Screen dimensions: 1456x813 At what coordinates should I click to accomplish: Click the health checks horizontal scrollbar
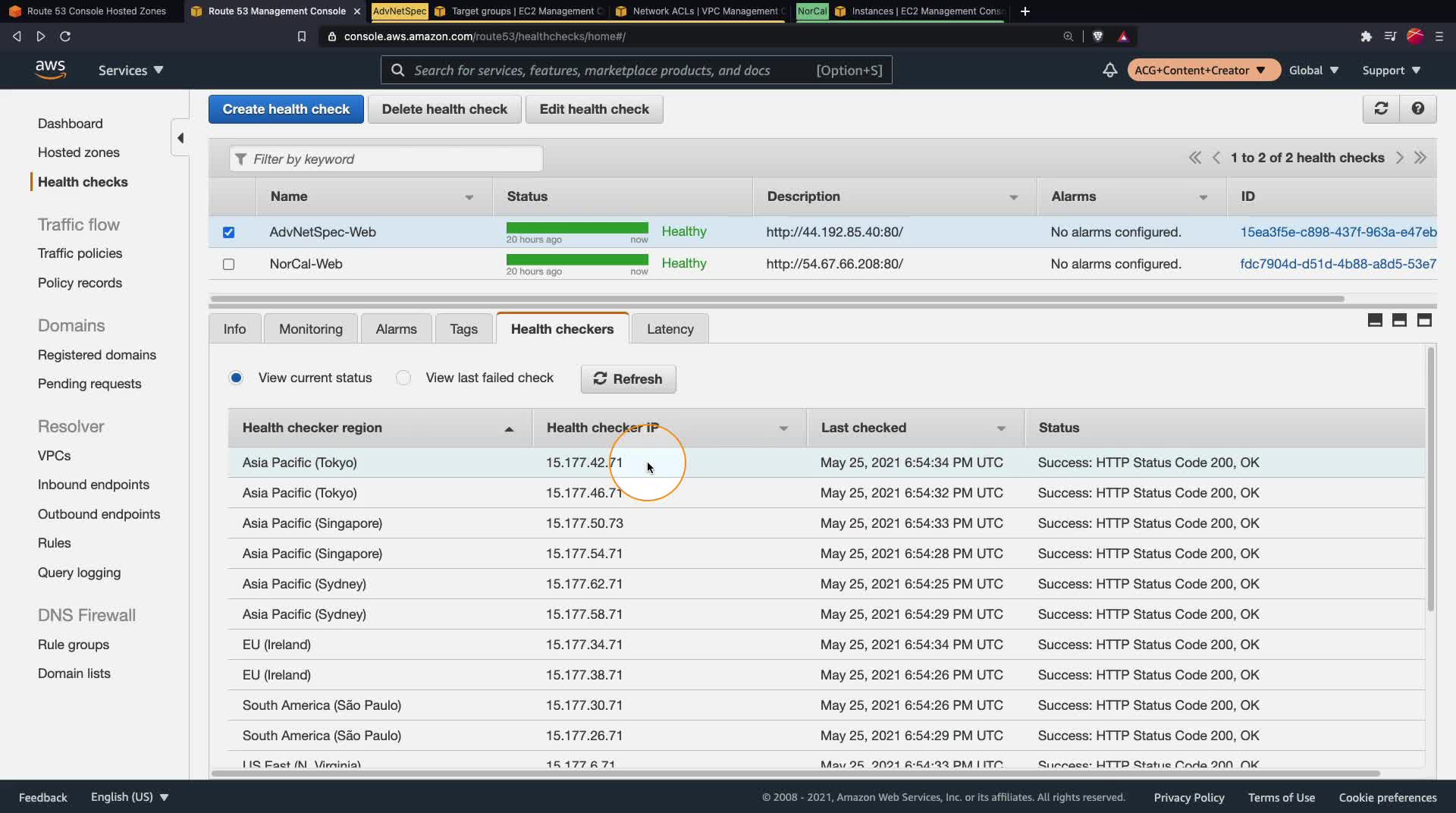click(777, 299)
